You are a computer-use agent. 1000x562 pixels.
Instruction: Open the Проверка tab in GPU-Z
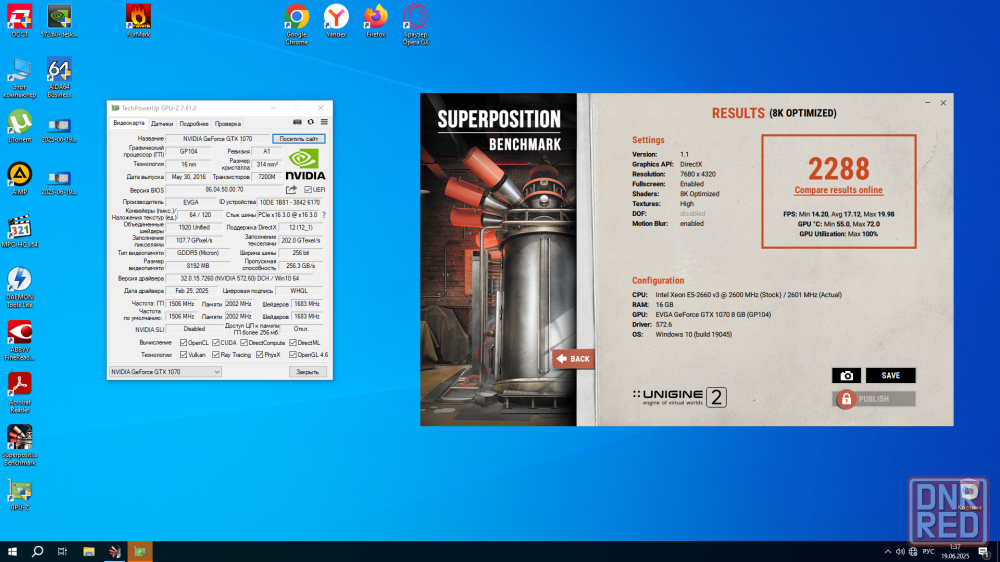[228, 124]
